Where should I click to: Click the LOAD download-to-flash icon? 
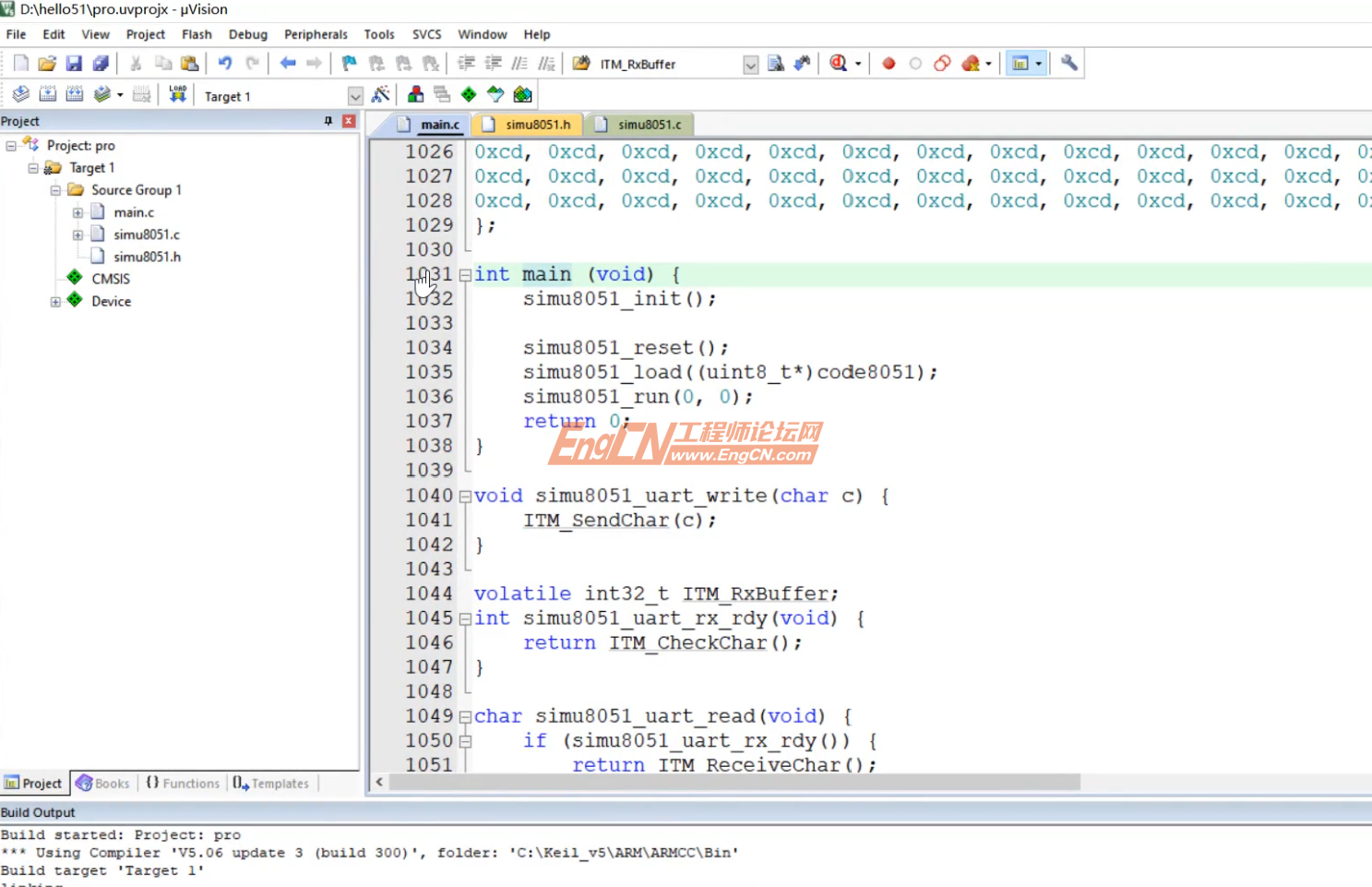(178, 92)
